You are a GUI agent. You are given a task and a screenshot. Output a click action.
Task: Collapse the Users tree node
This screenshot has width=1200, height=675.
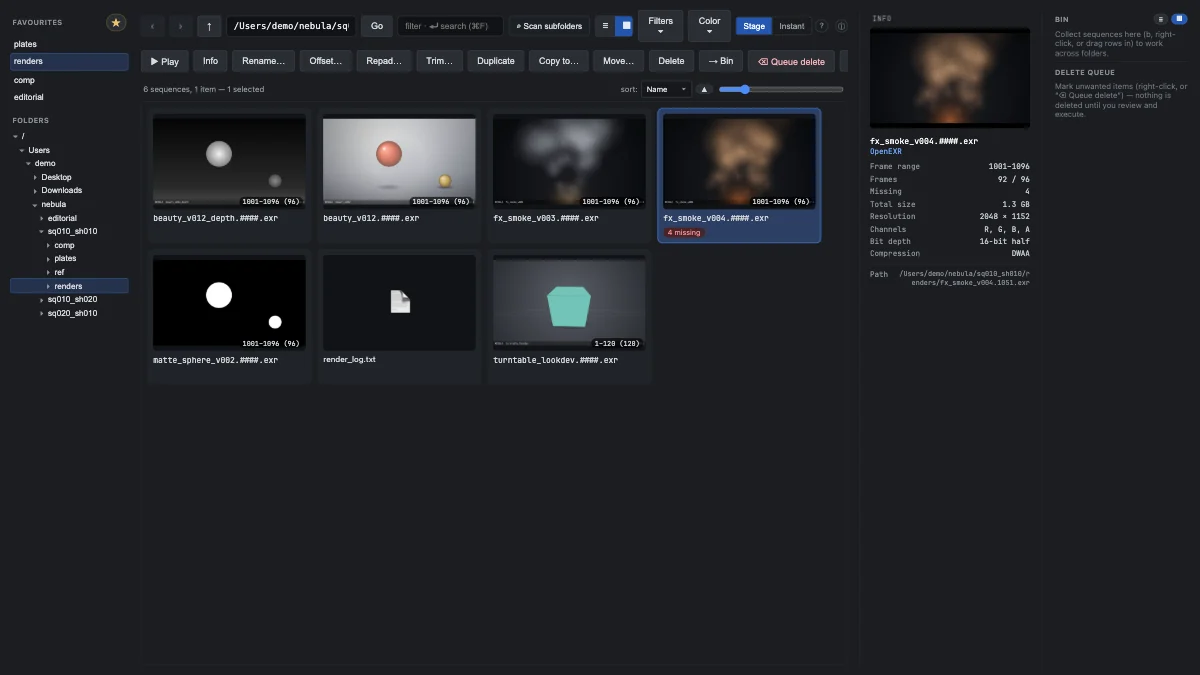coord(21,150)
